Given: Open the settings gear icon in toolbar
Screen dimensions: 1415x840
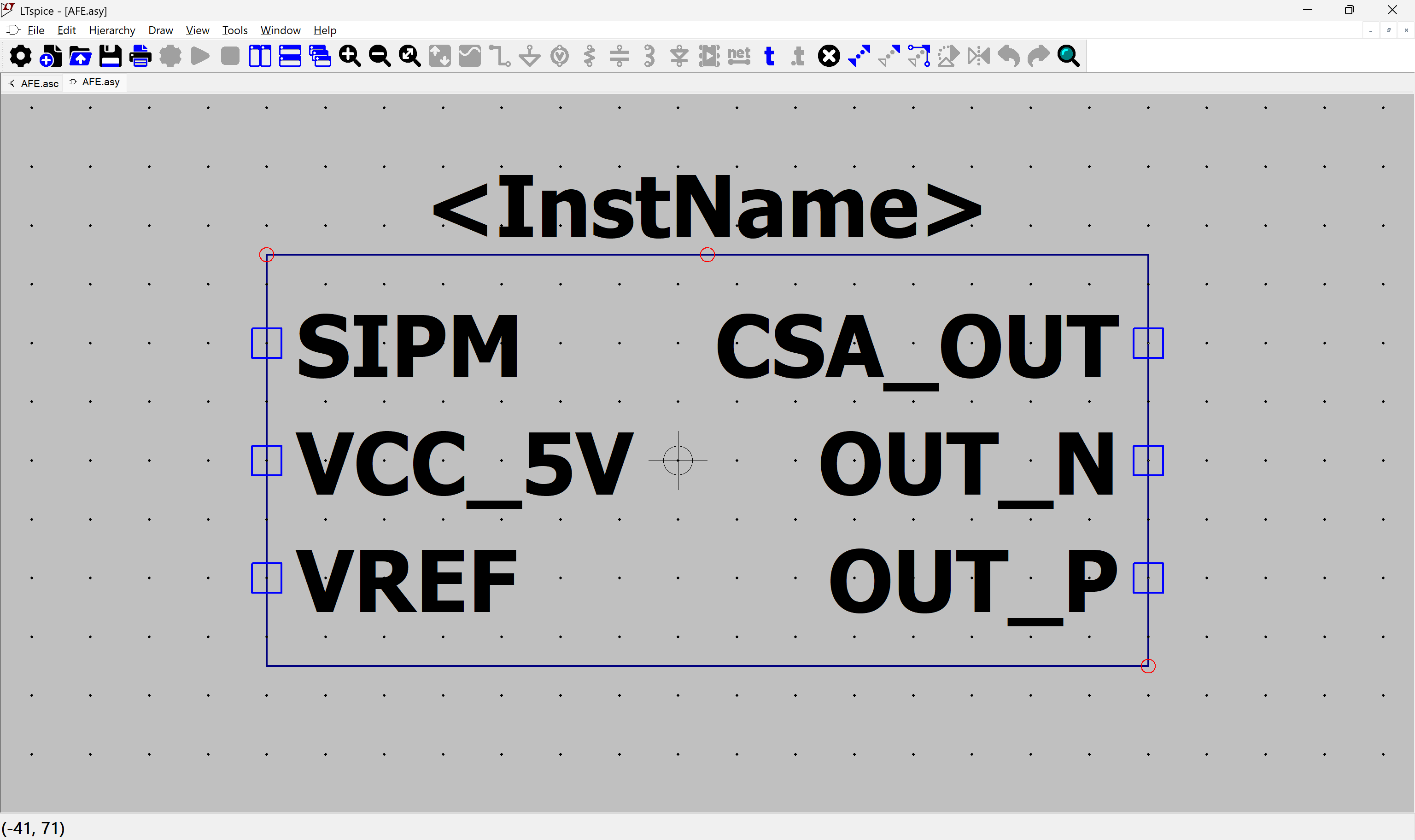Looking at the screenshot, I should (21, 56).
